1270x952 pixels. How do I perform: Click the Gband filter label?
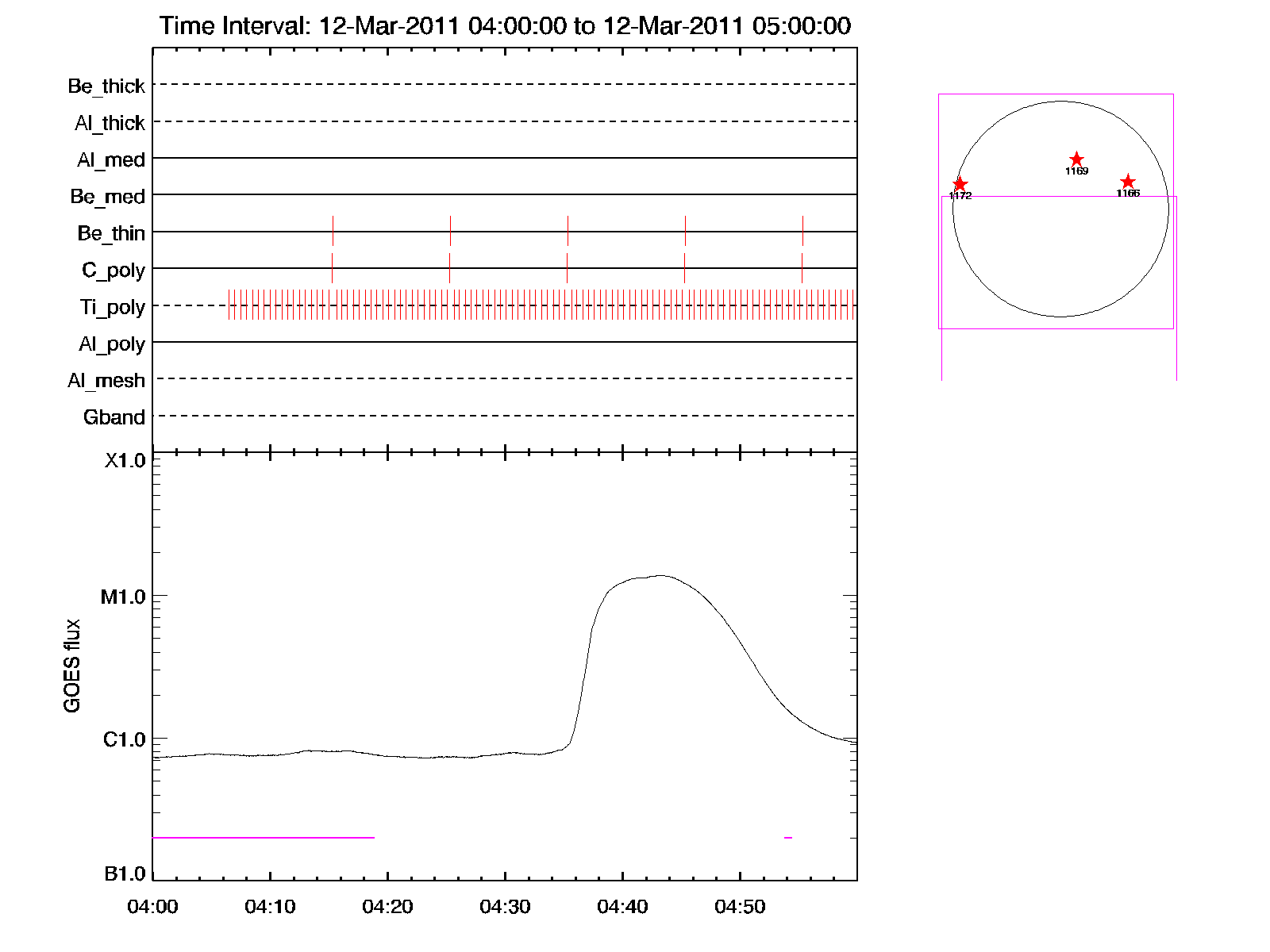point(114,417)
